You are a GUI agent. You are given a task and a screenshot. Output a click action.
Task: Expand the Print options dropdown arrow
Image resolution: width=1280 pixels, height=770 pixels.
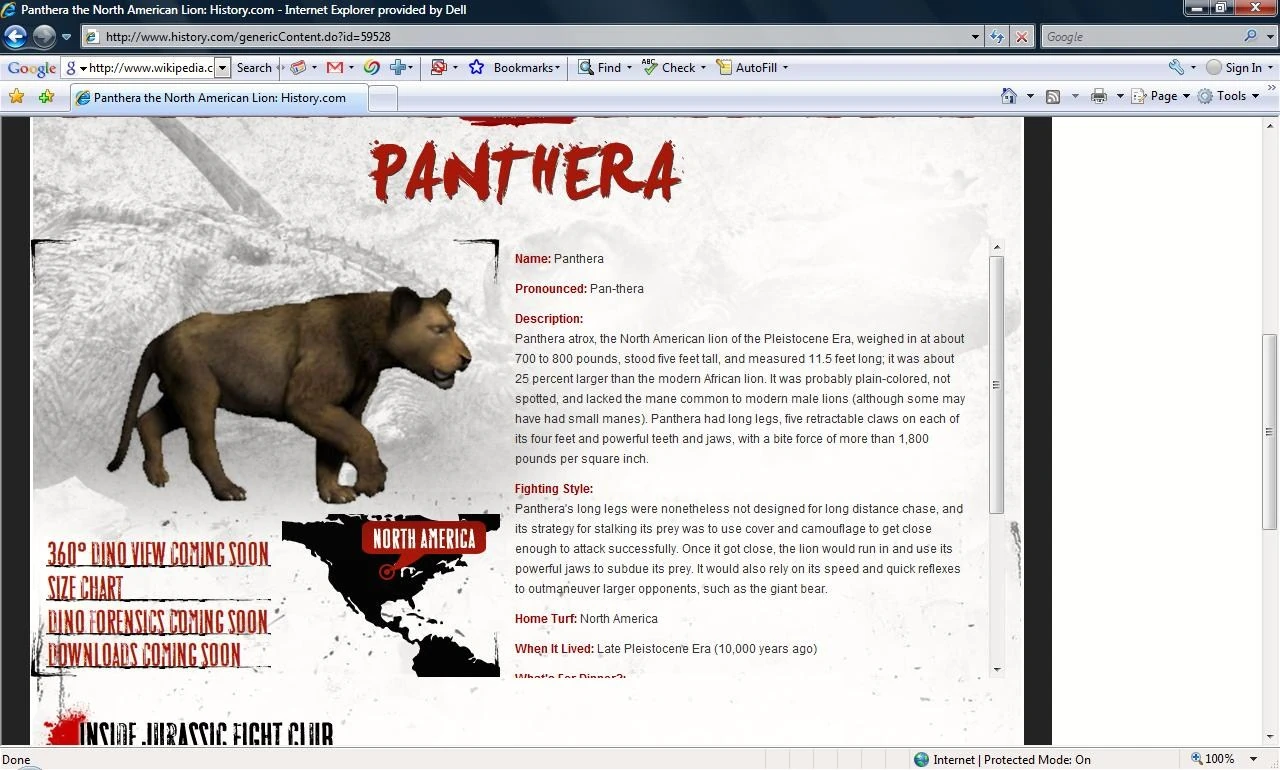coord(1120,96)
